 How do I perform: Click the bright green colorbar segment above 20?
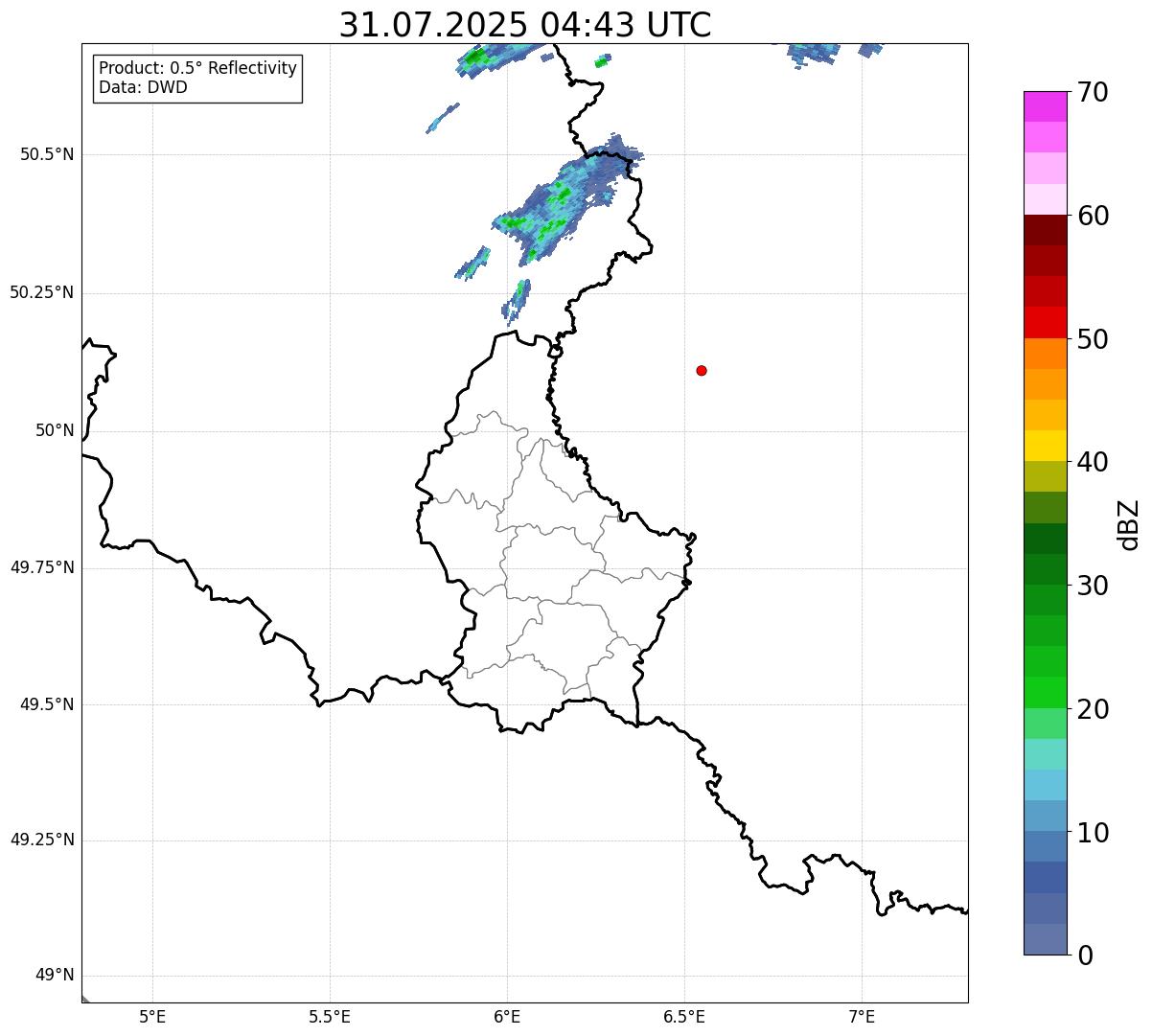pos(1046,693)
